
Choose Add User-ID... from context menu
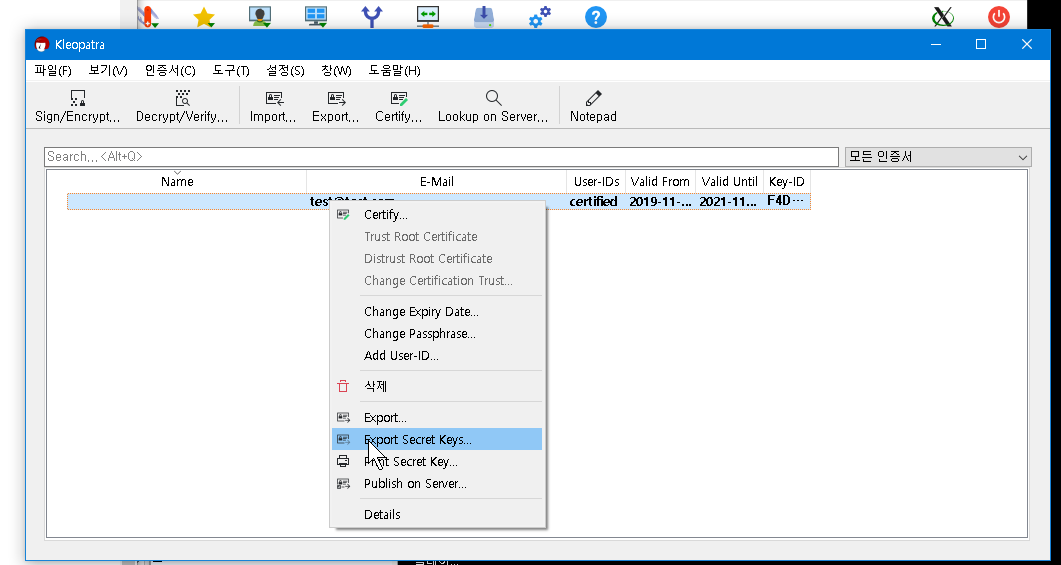pyautogui.click(x=436, y=355)
